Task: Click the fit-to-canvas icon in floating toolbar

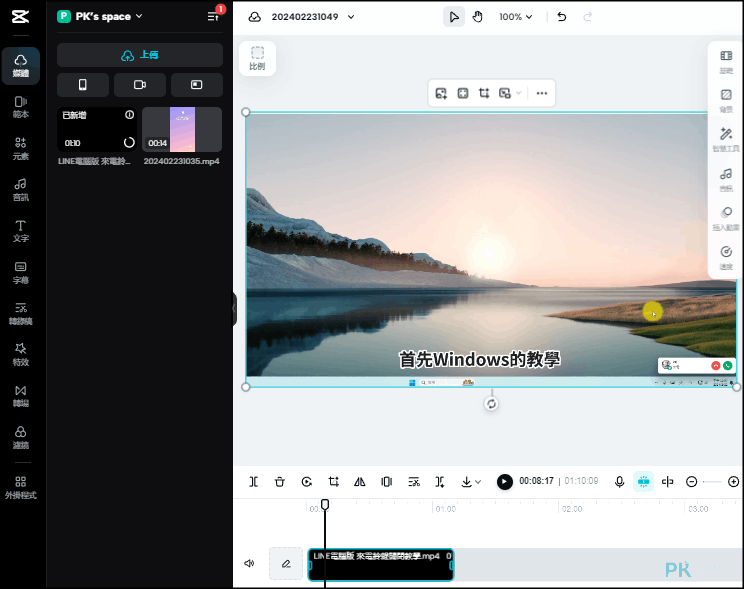Action: [463, 93]
